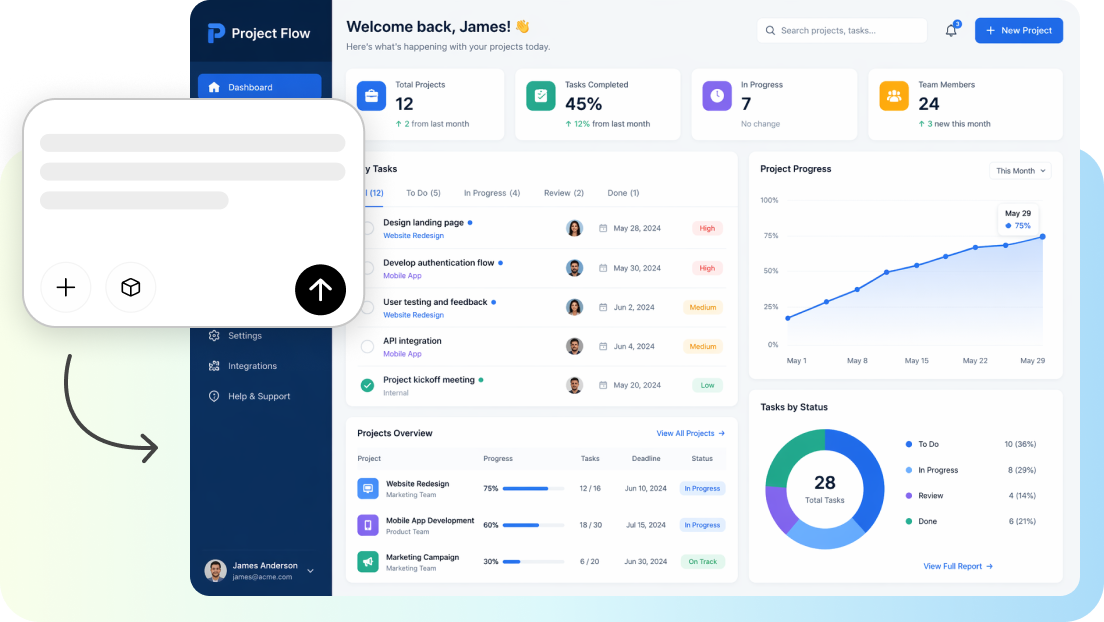The height and width of the screenshot is (622, 1104).
Task: Click the Review purple legend dot
Action: [x=909, y=495]
